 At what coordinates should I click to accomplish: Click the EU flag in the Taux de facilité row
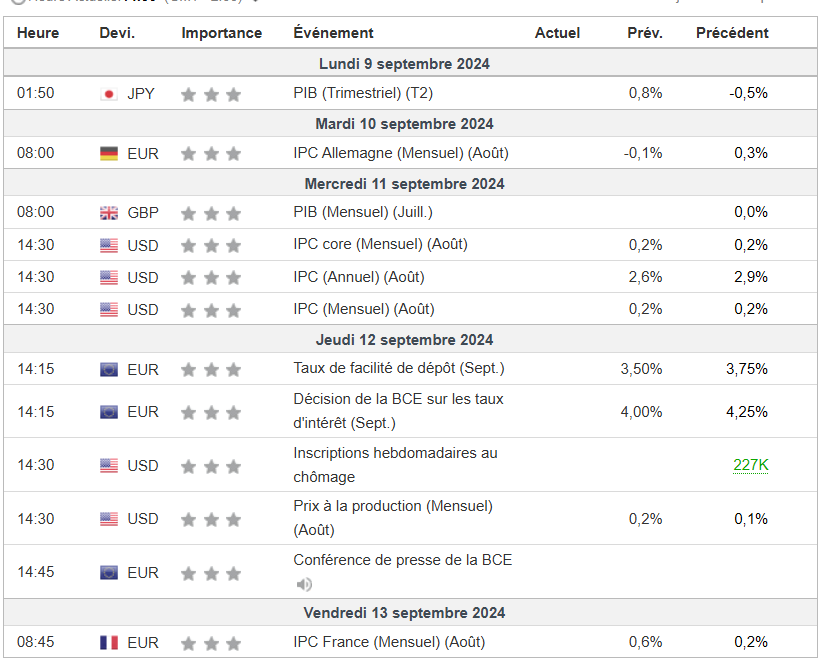(x=109, y=370)
